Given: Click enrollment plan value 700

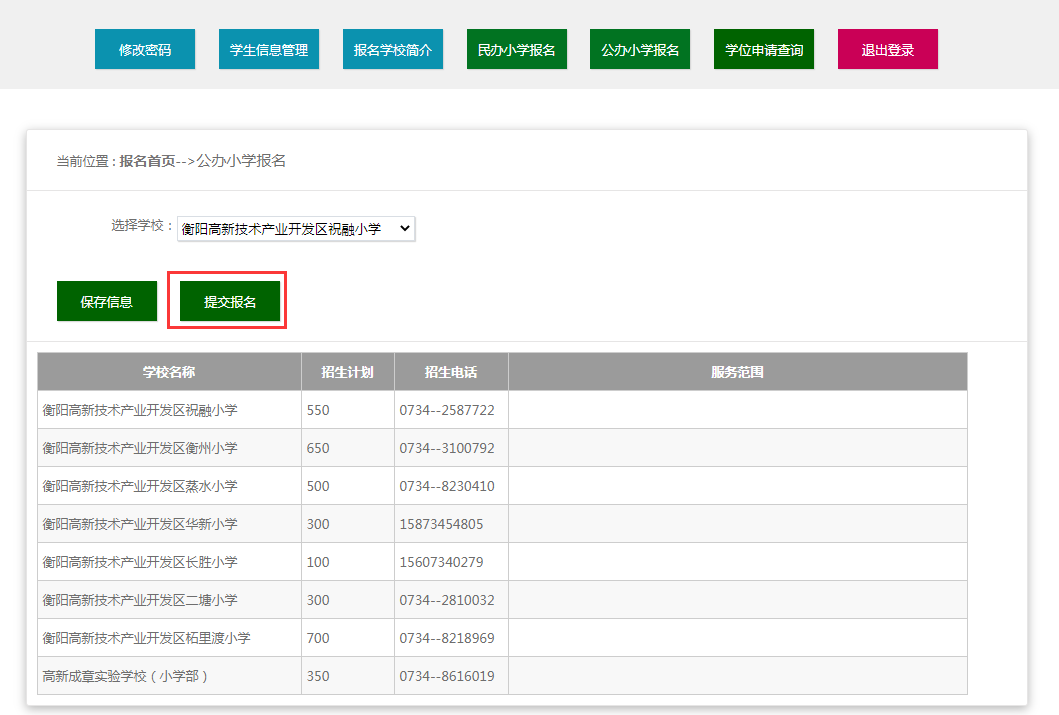Looking at the screenshot, I should (317, 638).
